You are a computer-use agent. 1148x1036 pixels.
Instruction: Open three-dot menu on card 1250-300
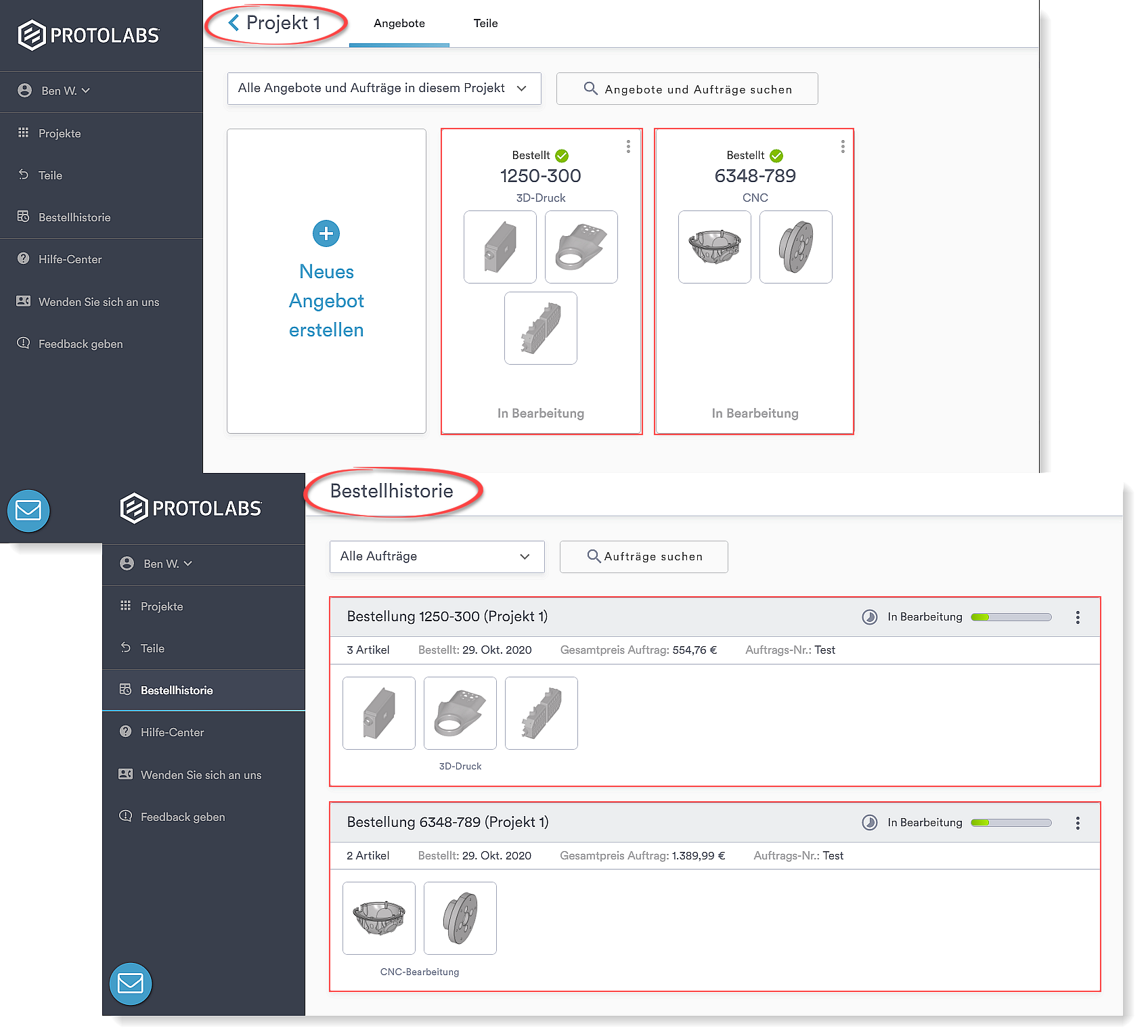coord(628,146)
